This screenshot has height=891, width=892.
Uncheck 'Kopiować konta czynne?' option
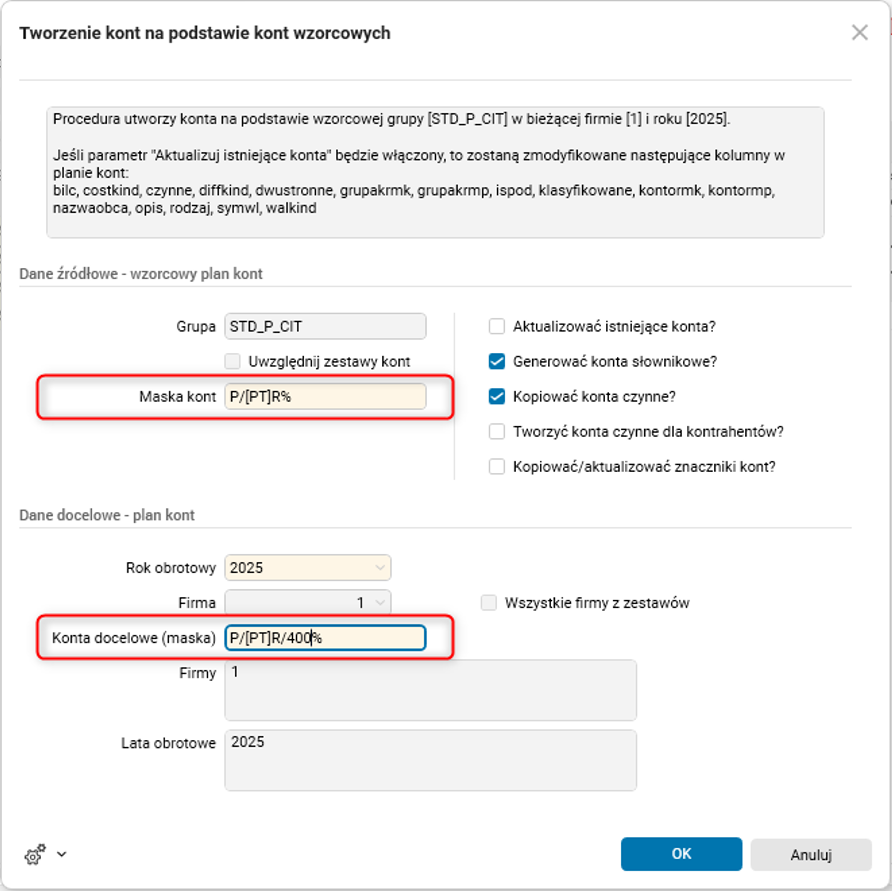pos(497,396)
